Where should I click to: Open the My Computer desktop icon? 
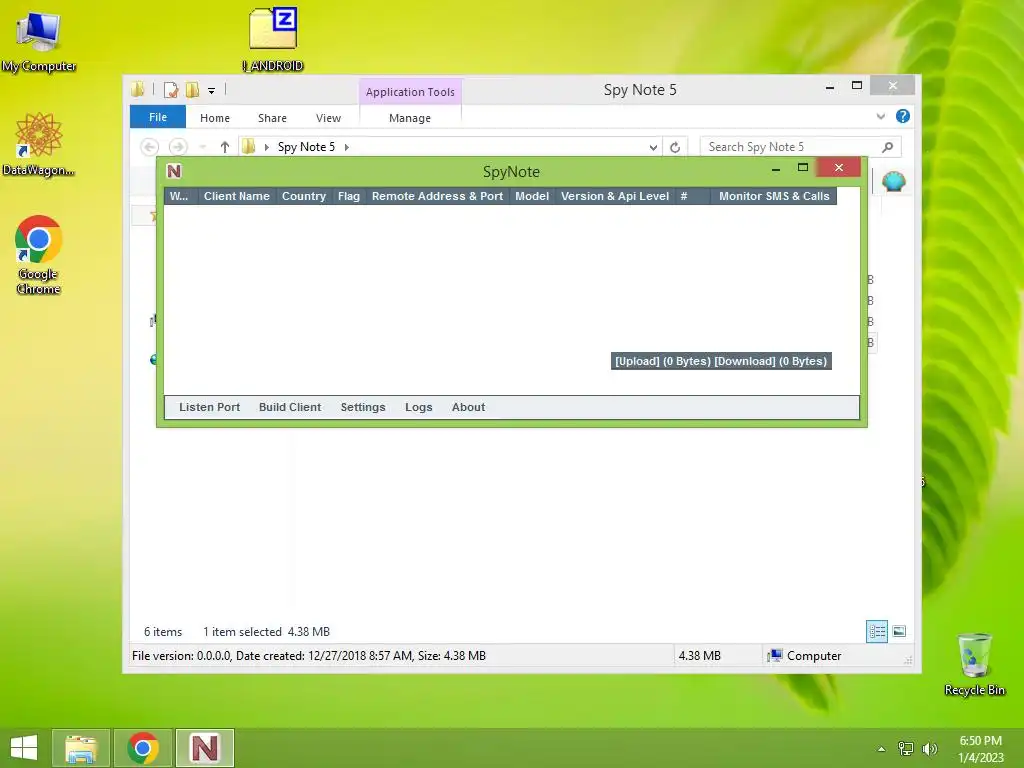pos(39,40)
